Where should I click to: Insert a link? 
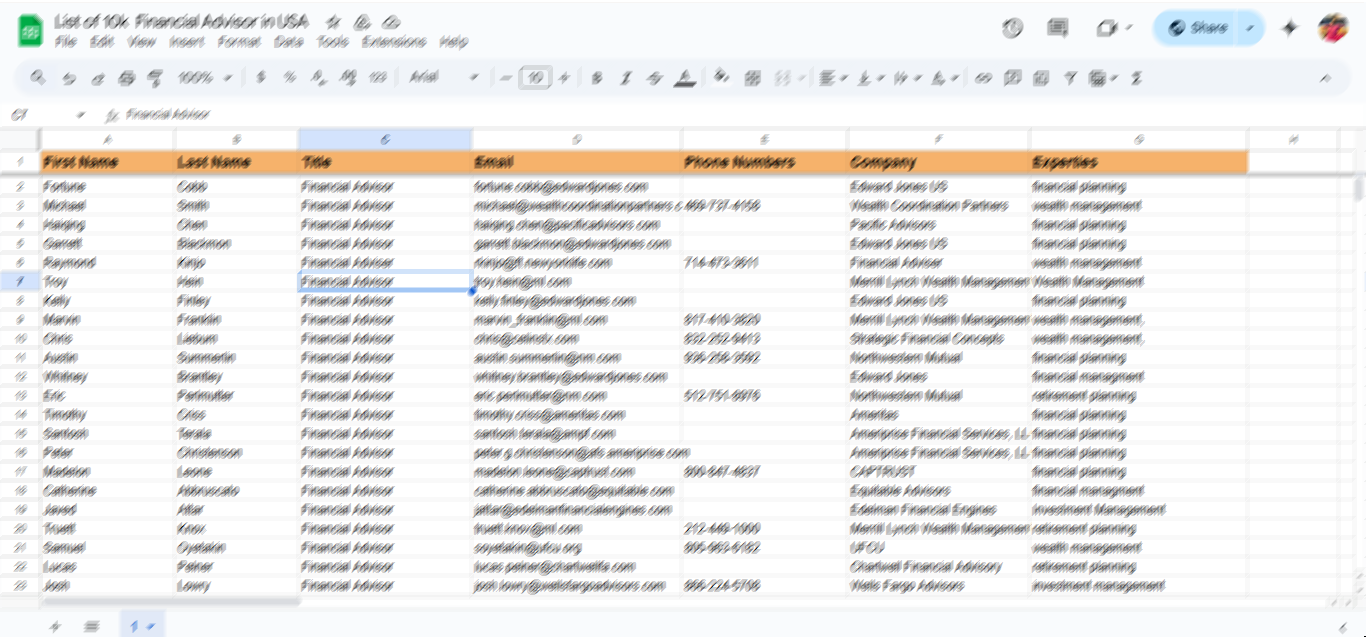click(983, 78)
